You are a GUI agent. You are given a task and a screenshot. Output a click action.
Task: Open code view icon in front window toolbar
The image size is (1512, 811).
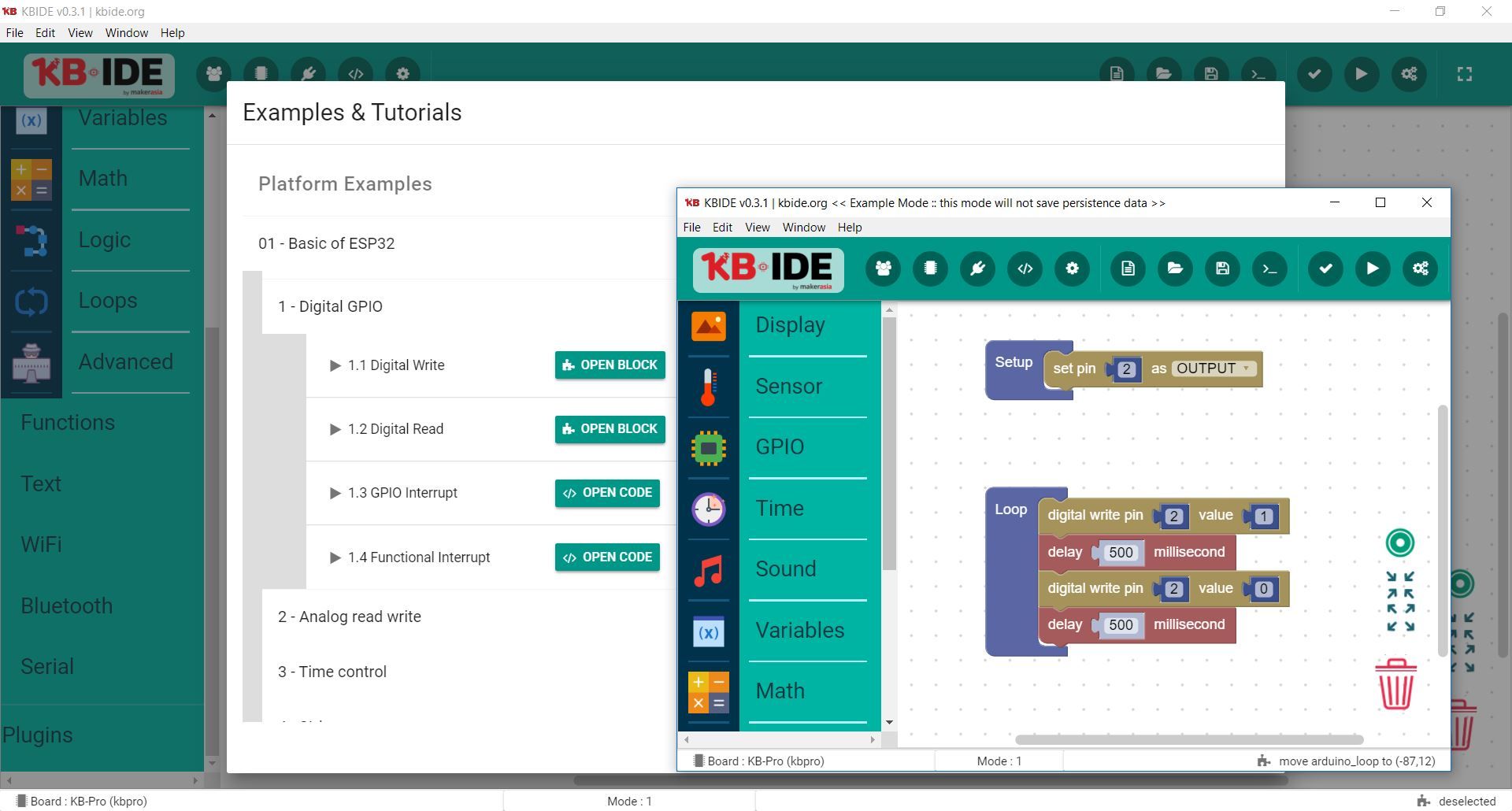click(1025, 268)
